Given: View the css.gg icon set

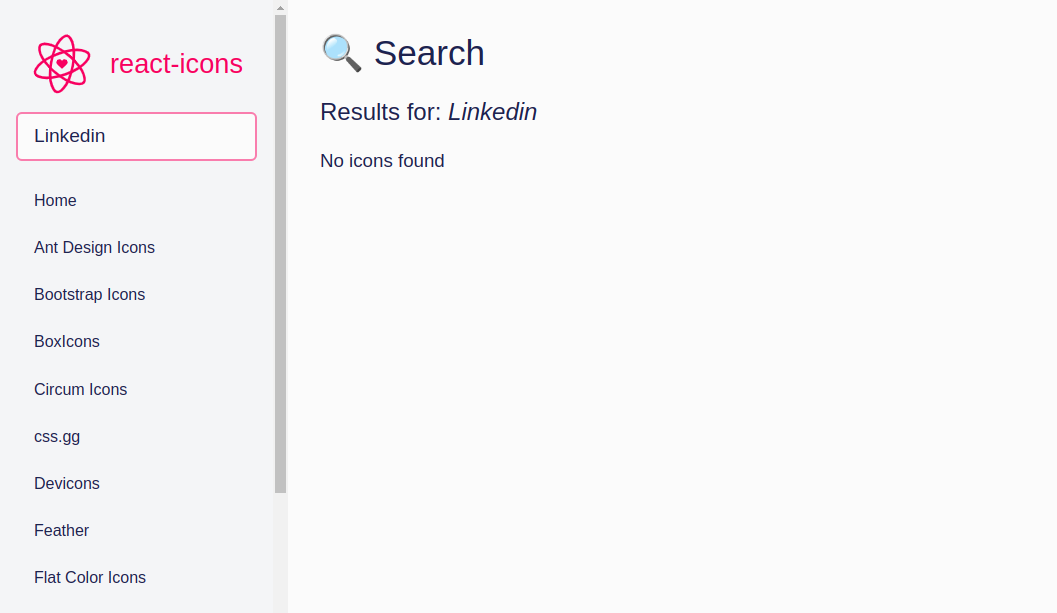Looking at the screenshot, I should click(56, 436).
